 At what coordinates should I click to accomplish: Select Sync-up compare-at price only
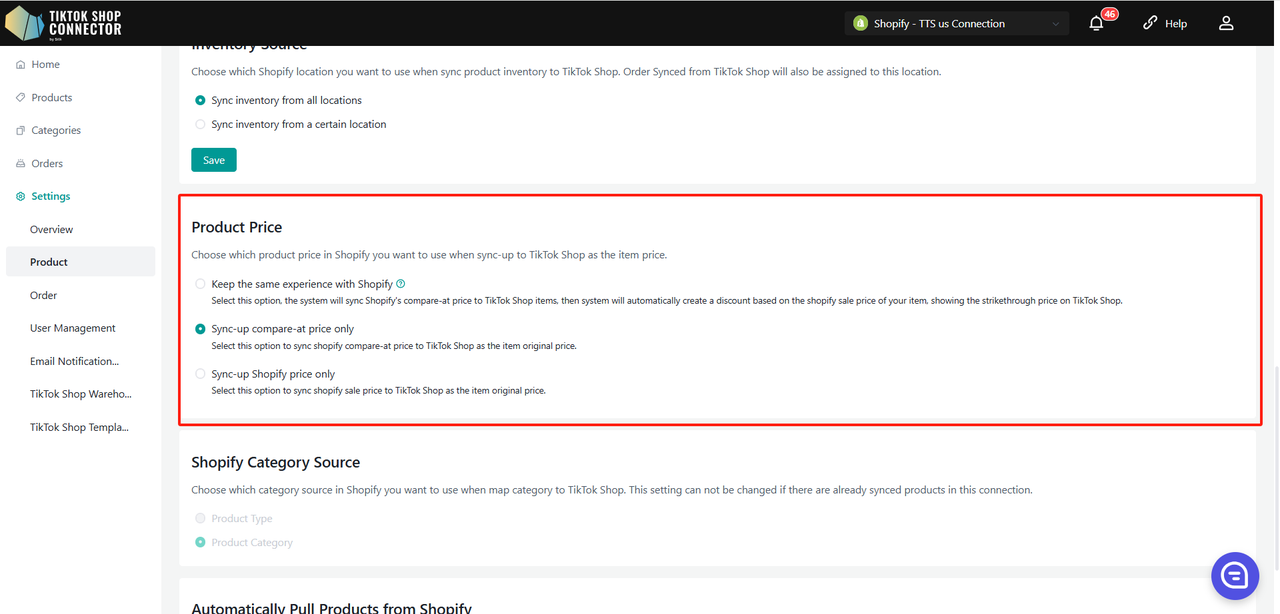[201, 329]
